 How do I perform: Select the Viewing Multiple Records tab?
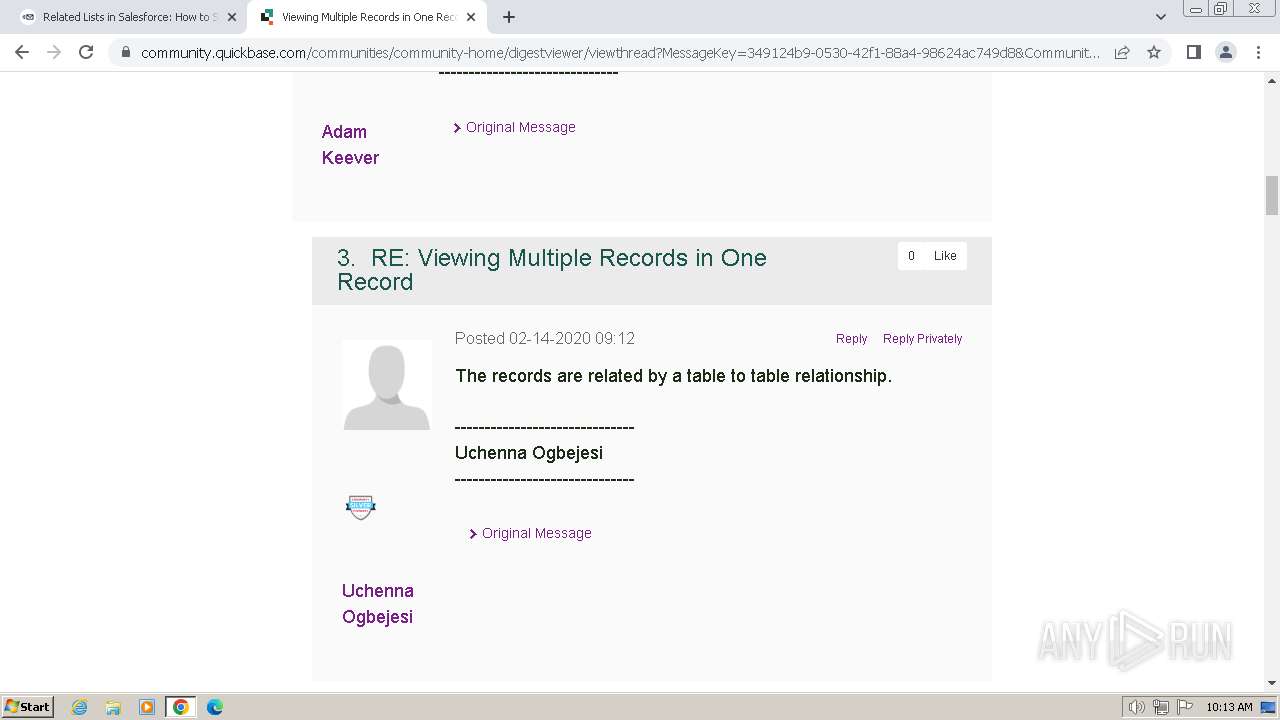click(367, 17)
